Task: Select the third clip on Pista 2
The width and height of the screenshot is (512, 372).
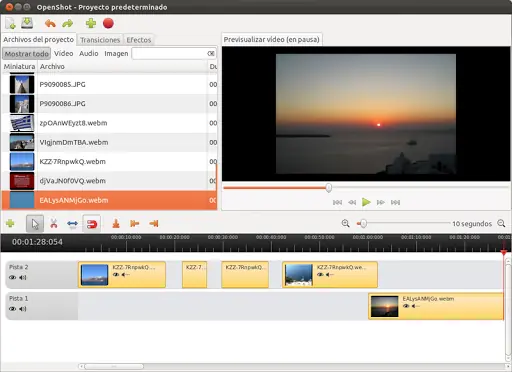Action: click(x=245, y=275)
